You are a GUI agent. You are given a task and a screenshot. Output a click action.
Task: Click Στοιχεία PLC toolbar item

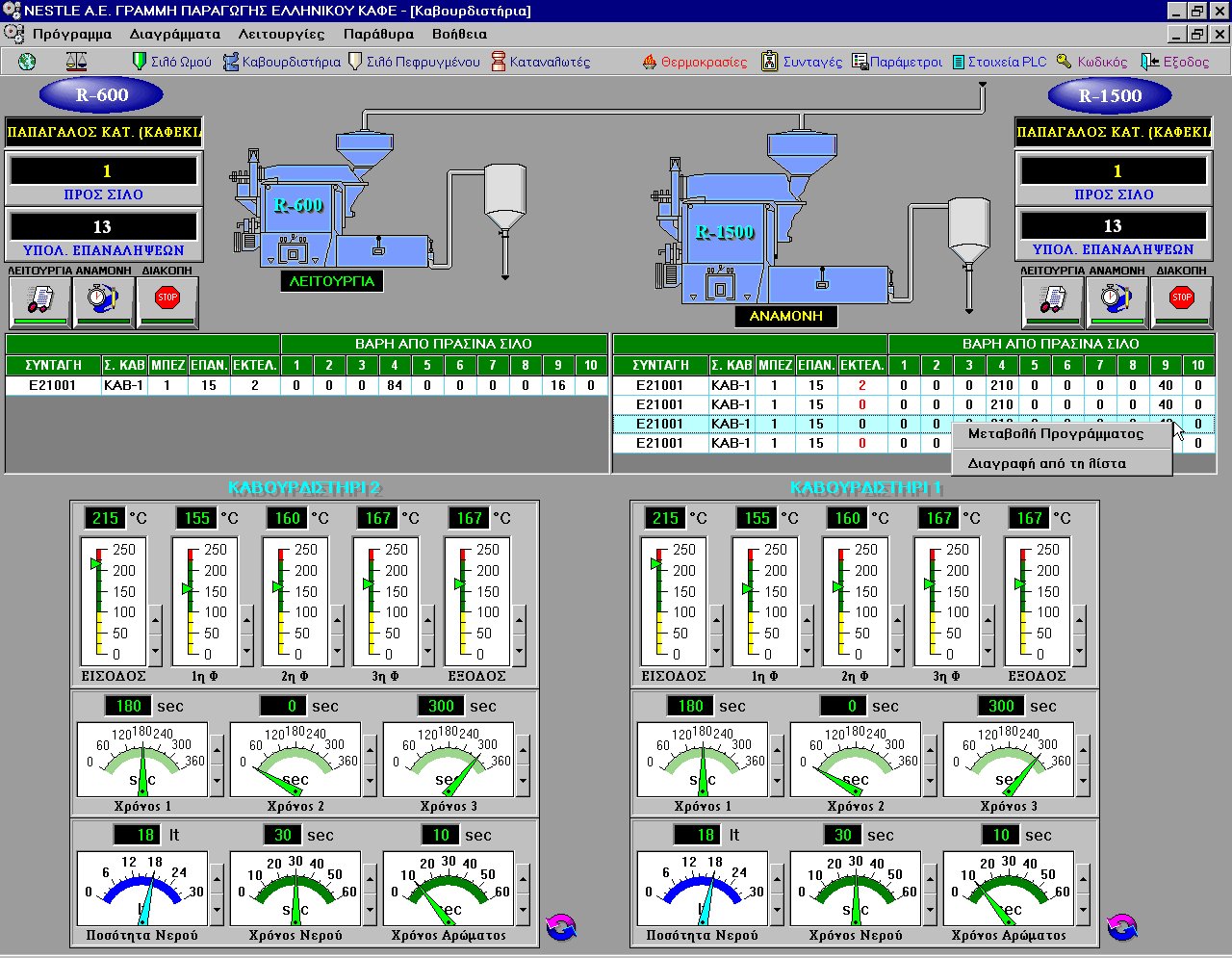(999, 62)
